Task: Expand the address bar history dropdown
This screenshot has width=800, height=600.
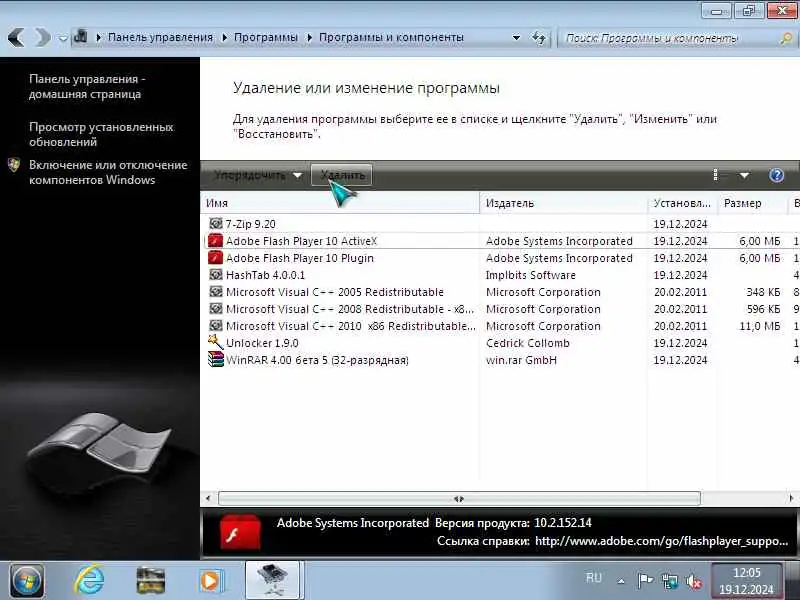Action: coord(516,38)
